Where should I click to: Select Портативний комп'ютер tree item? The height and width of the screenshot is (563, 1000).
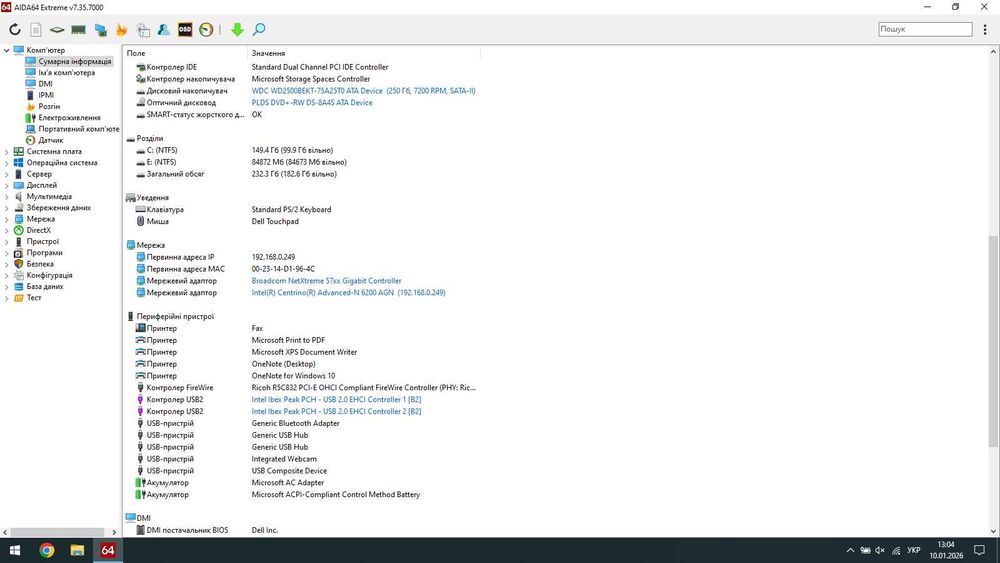(78, 129)
